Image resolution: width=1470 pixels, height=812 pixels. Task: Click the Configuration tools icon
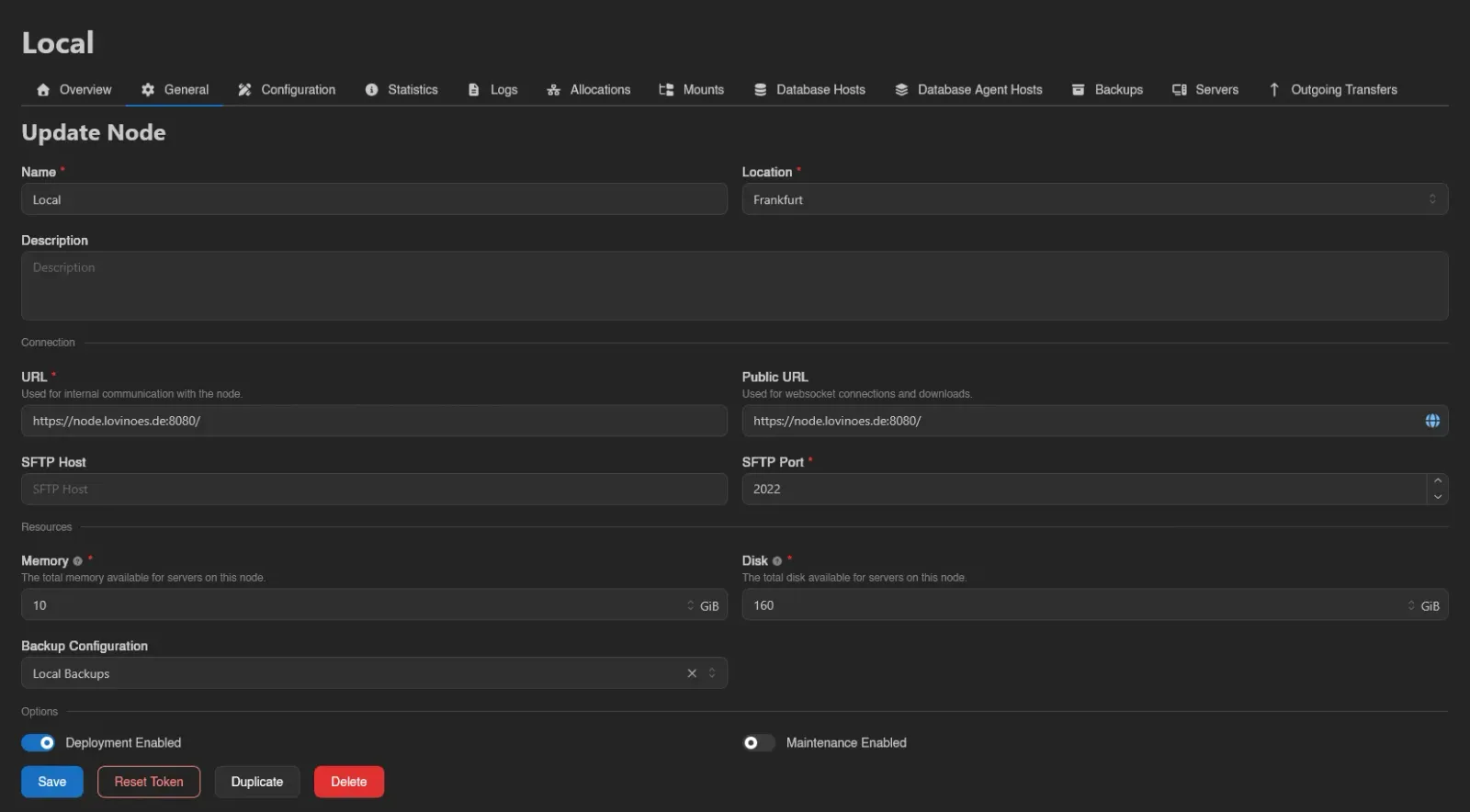point(244,90)
